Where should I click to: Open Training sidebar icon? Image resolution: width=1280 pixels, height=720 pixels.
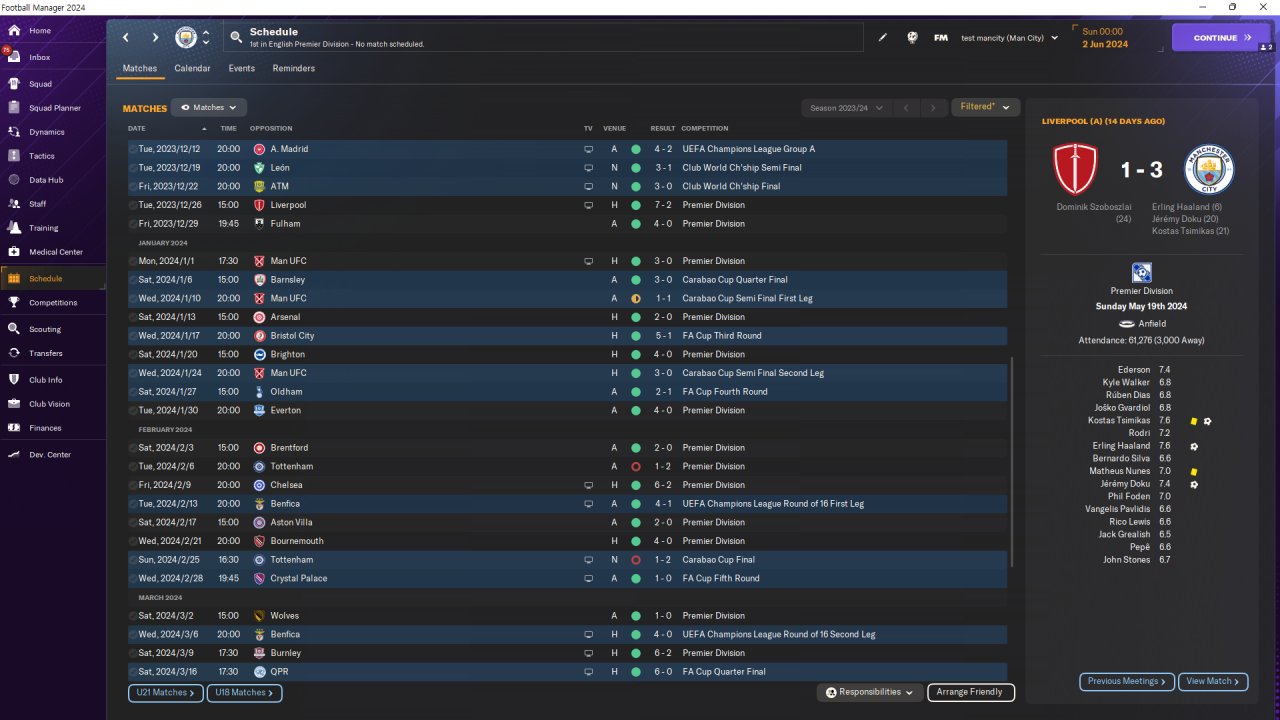pos(14,228)
